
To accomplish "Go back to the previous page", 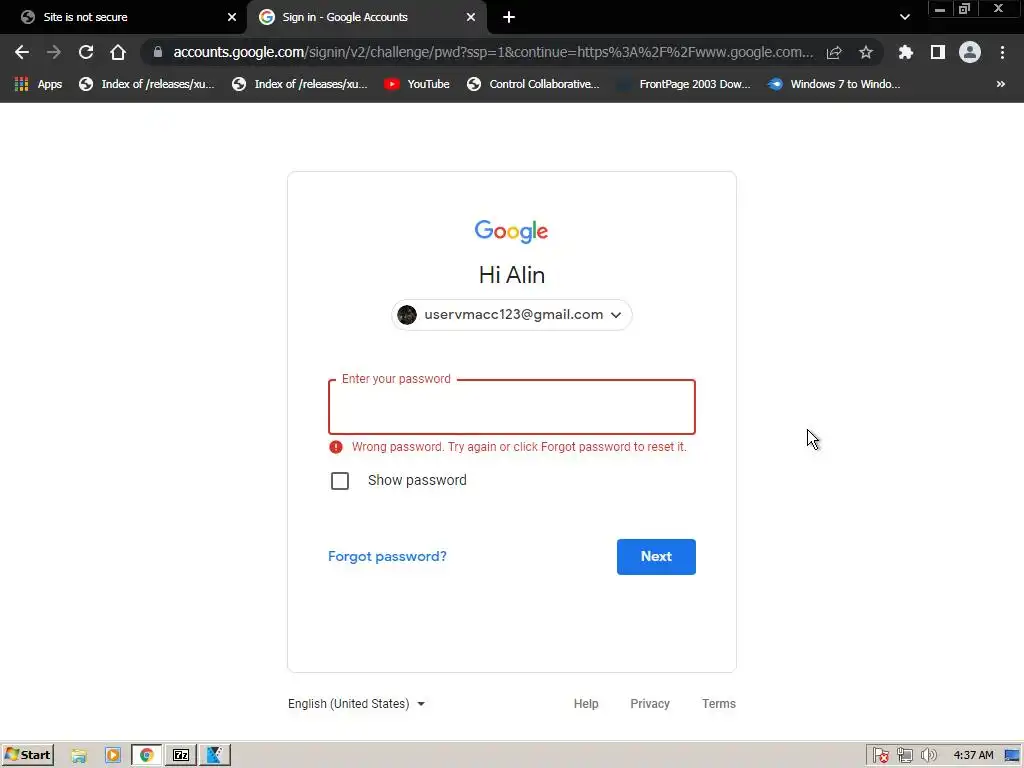I will (22, 52).
